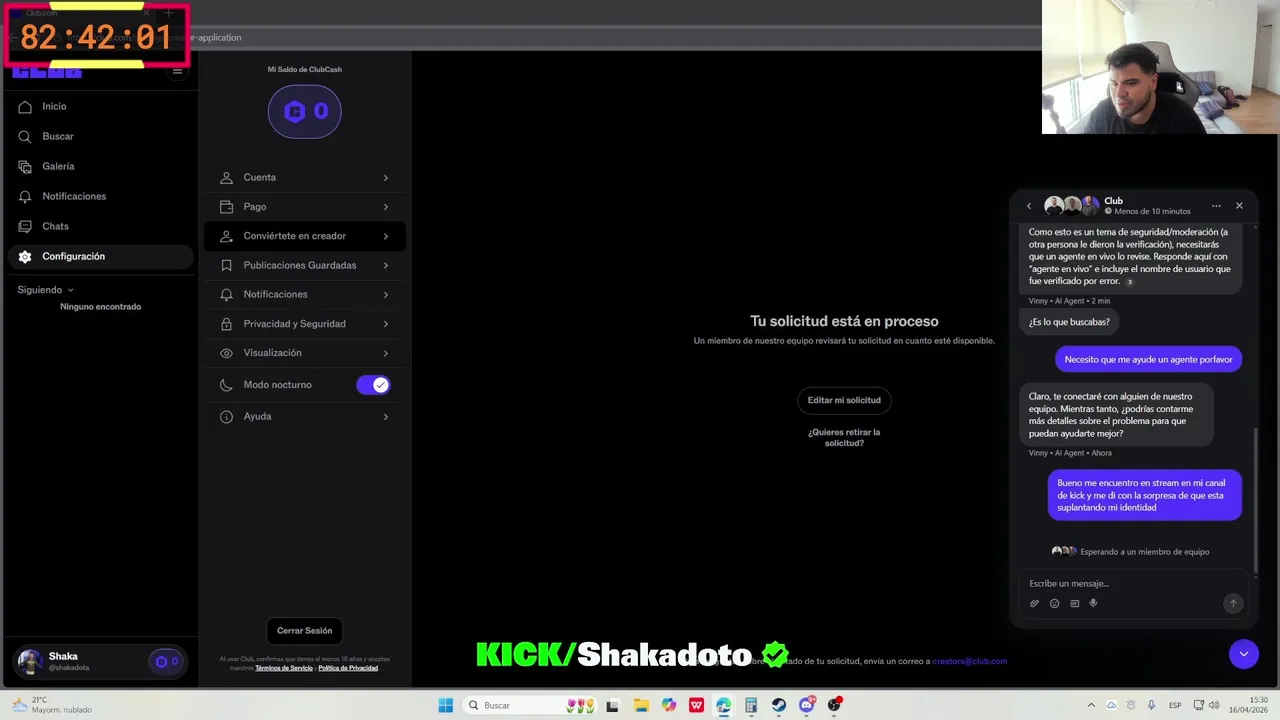Open Calculator from the taskbar

pyautogui.click(x=751, y=705)
